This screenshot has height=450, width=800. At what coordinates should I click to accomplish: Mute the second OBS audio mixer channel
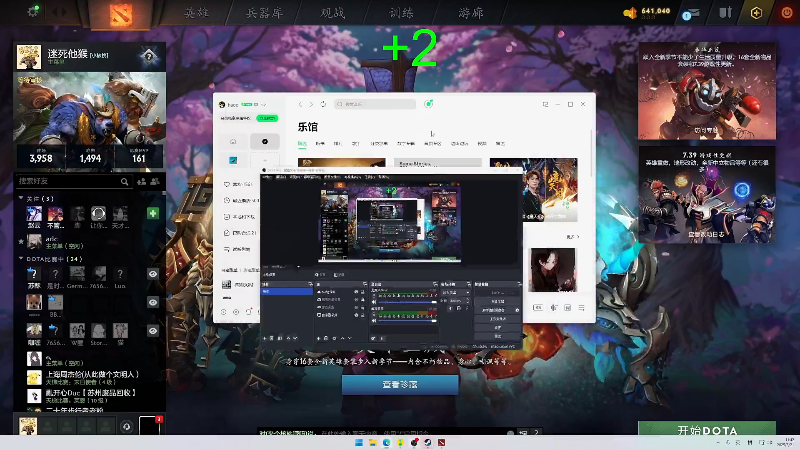(374, 321)
